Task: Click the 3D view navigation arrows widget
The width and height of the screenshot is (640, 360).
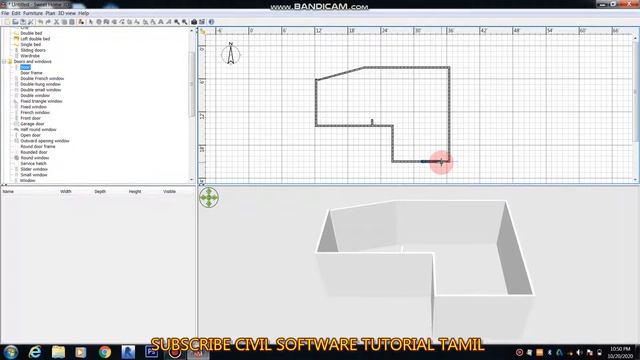Action: [209, 198]
